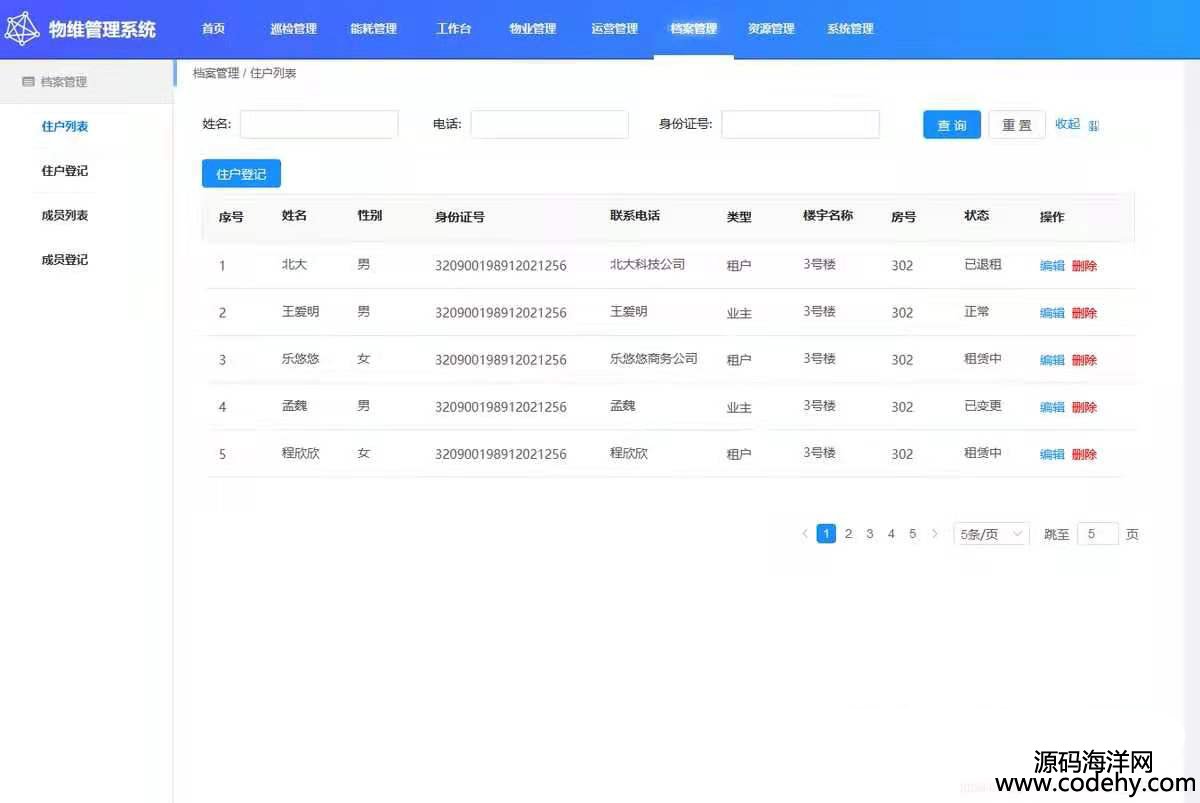The image size is (1200, 803).
Task: Go to the next page arrow
Action: 935,534
